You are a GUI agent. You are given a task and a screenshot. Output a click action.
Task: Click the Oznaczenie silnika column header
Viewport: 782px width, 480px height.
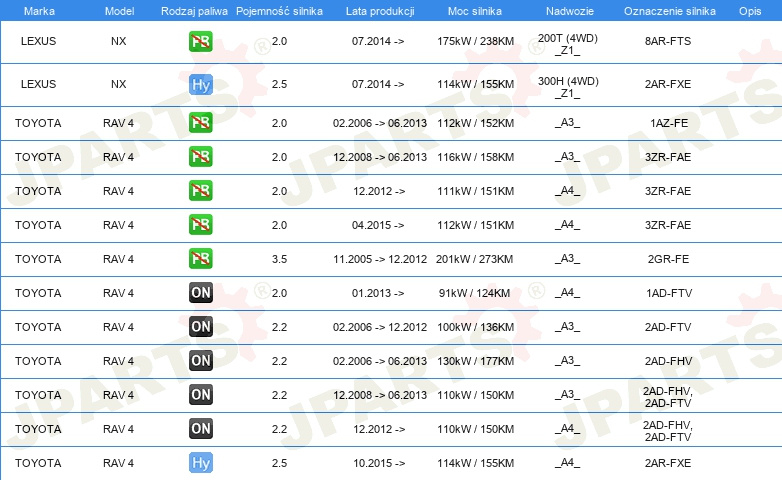tap(669, 11)
